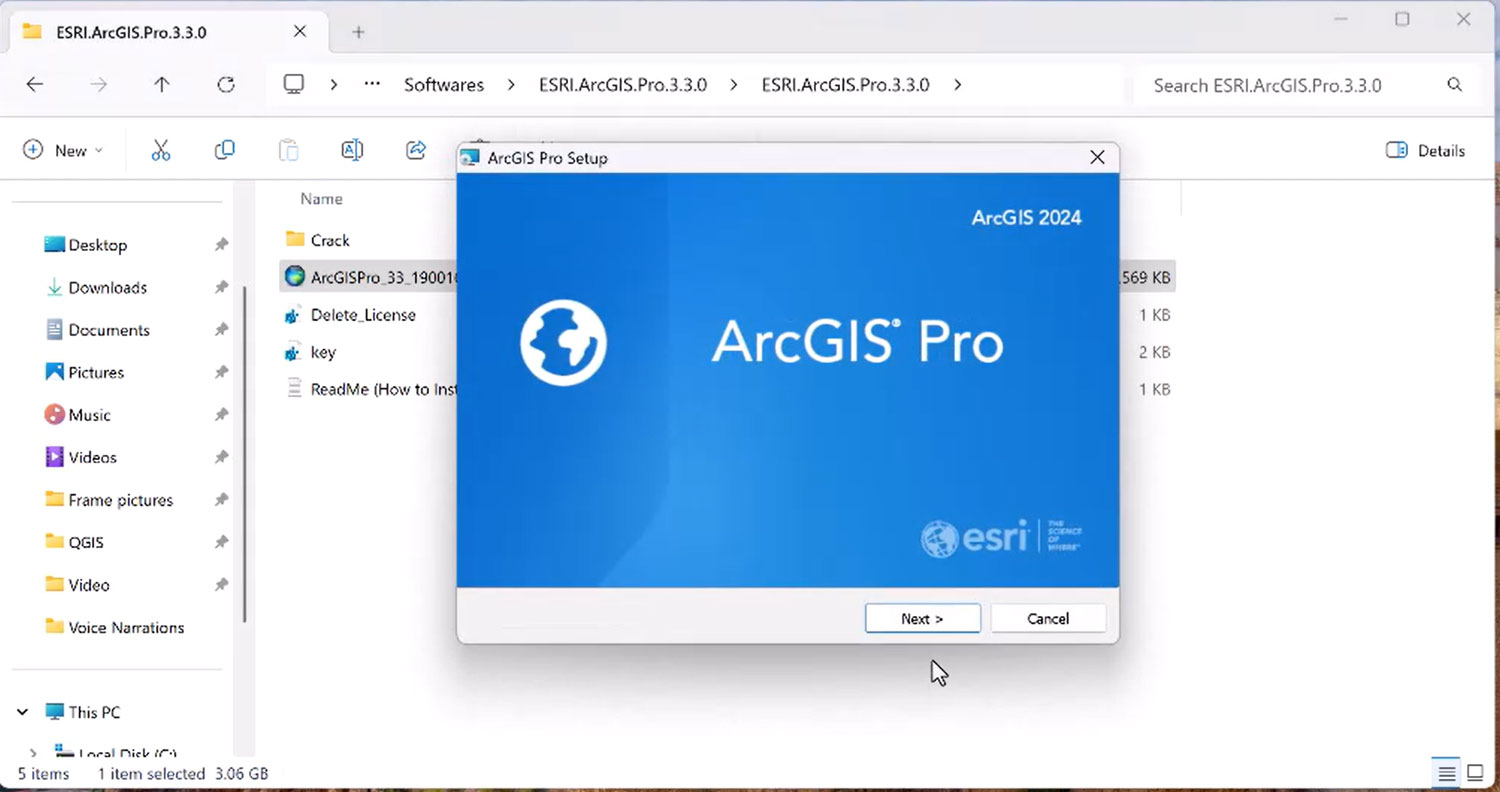Switch to large thumbnails view icon
1500x792 pixels.
coord(1475,773)
